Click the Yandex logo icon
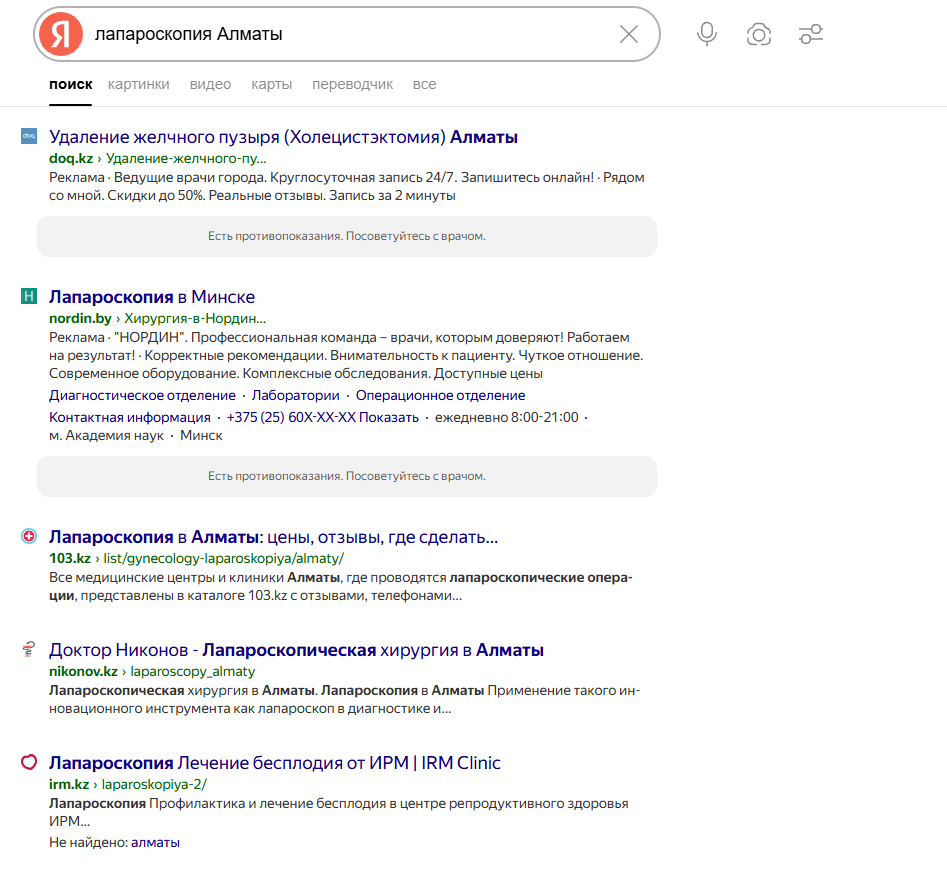The width and height of the screenshot is (947, 873). pyautogui.click(x=60, y=34)
